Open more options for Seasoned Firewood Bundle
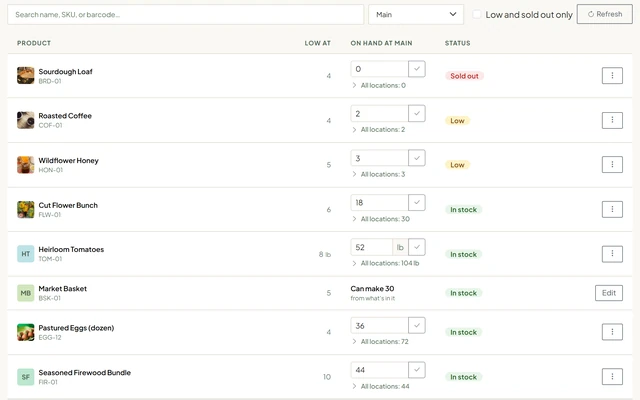Image resolution: width=640 pixels, height=400 pixels. [x=612, y=376]
